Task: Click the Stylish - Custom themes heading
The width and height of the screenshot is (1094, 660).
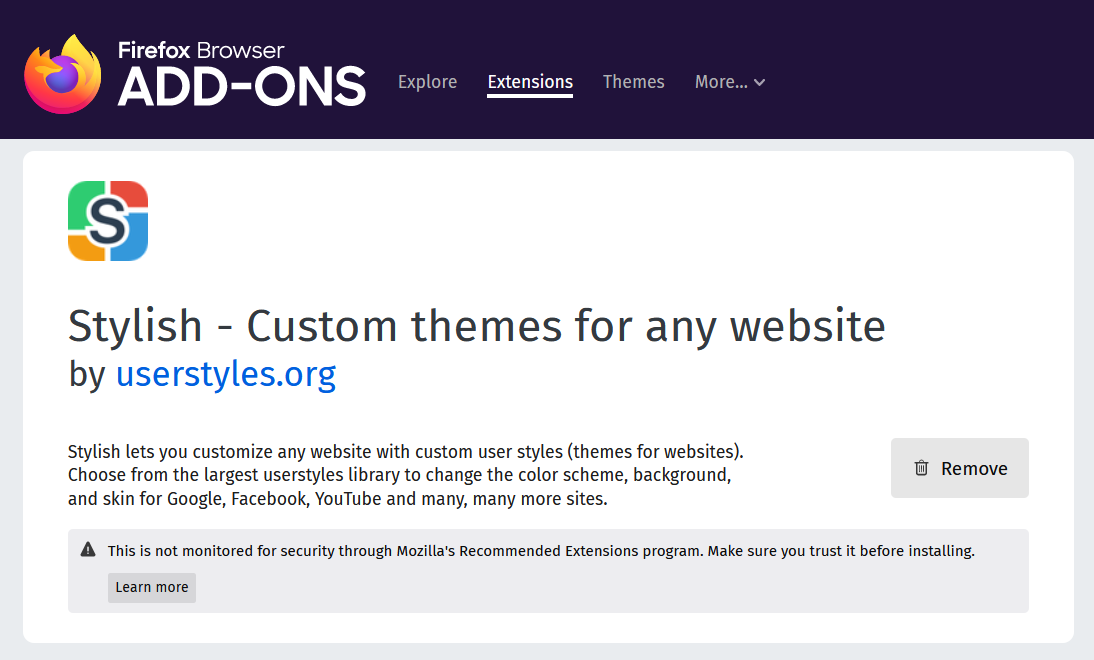Action: point(477,326)
